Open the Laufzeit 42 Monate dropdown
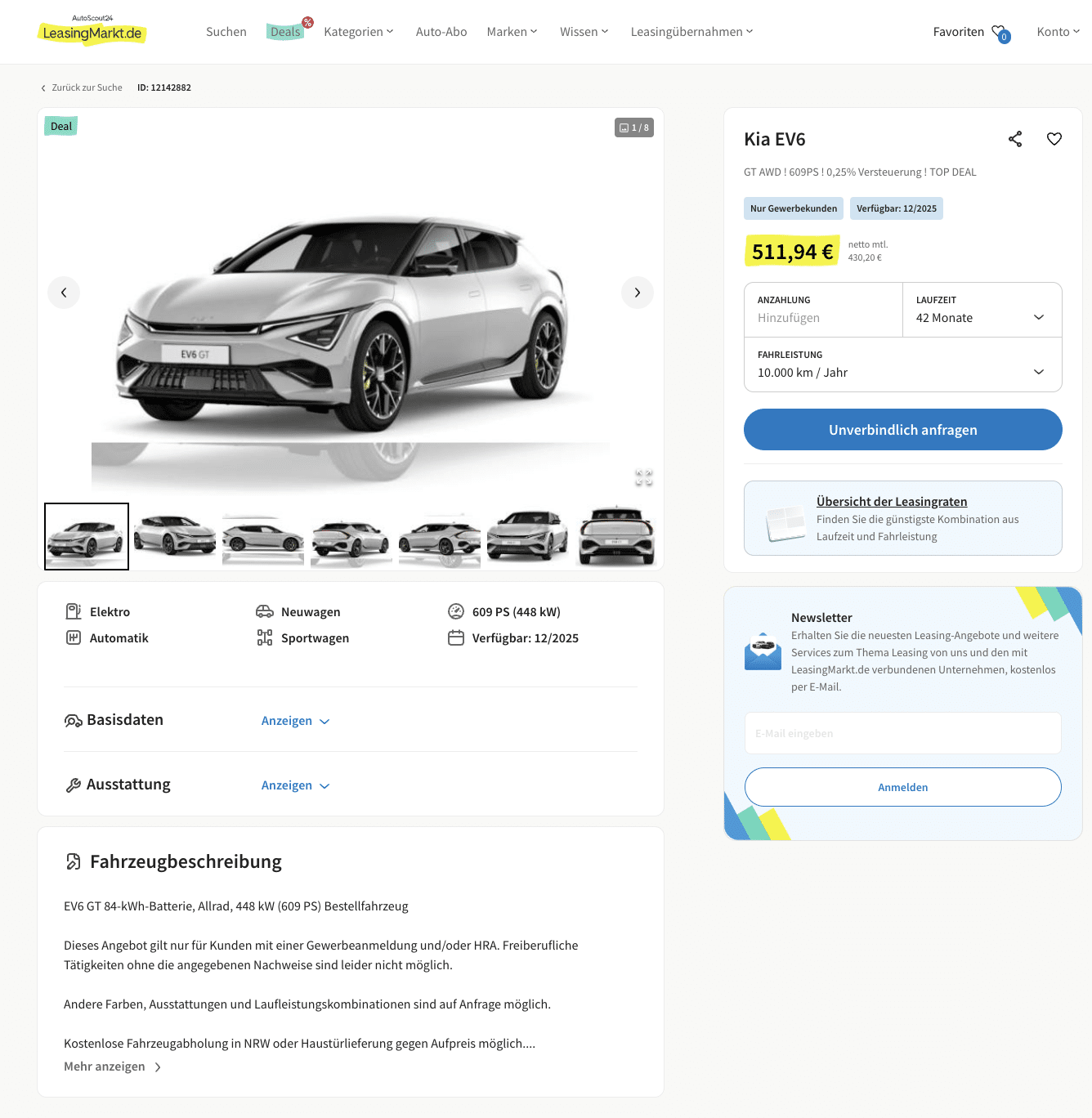Image resolution: width=1092 pixels, height=1118 pixels. point(982,310)
